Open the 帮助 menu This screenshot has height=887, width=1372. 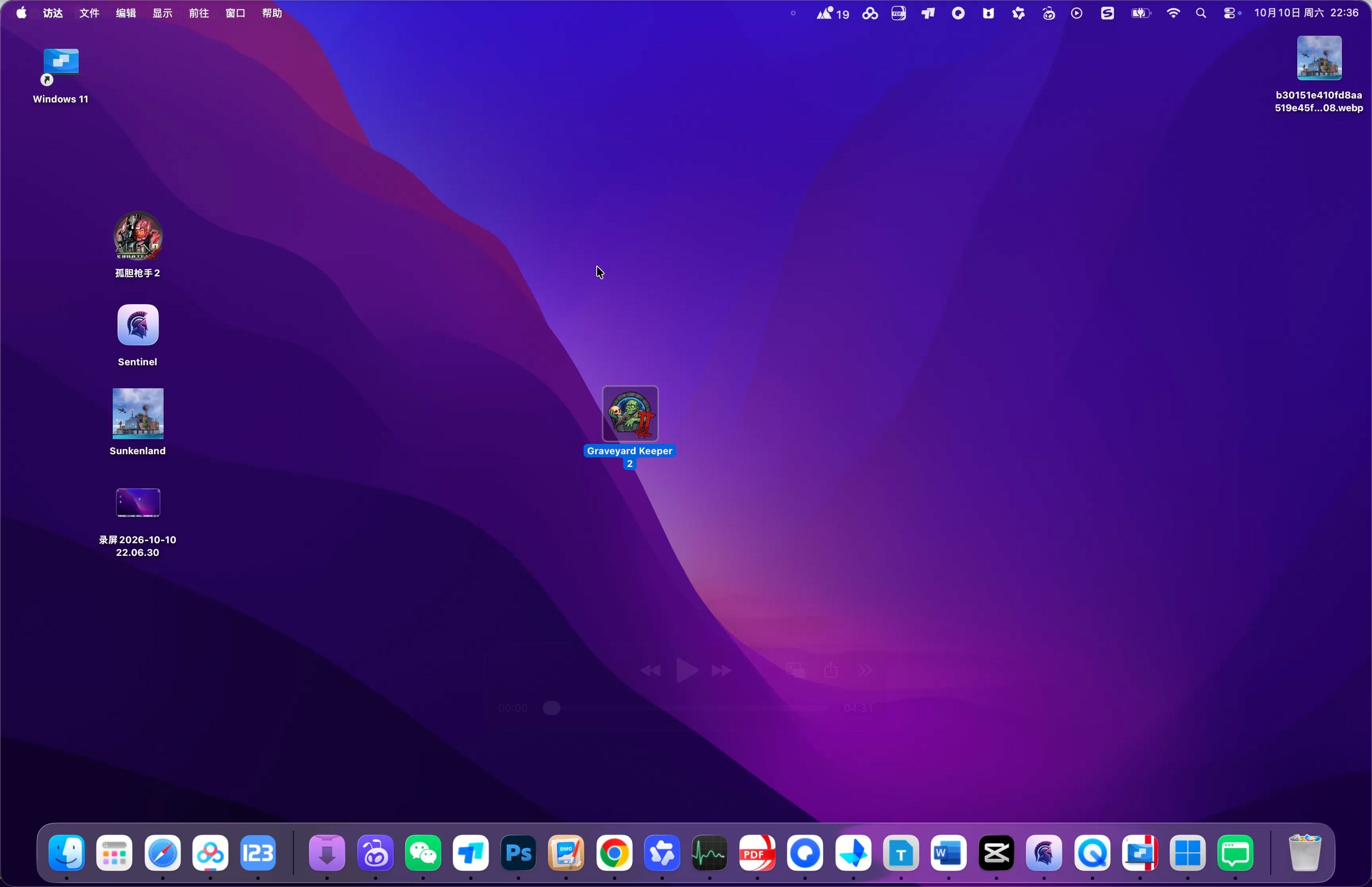tap(272, 13)
